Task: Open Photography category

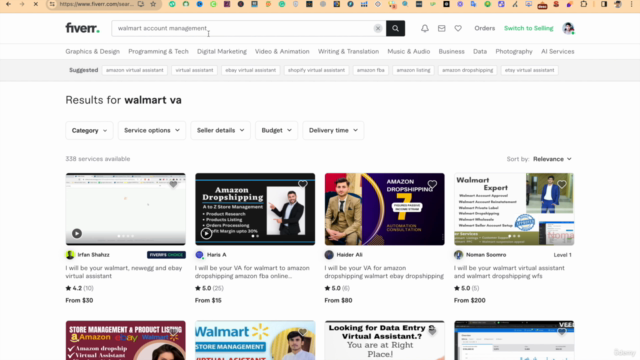Action: pos(514,51)
